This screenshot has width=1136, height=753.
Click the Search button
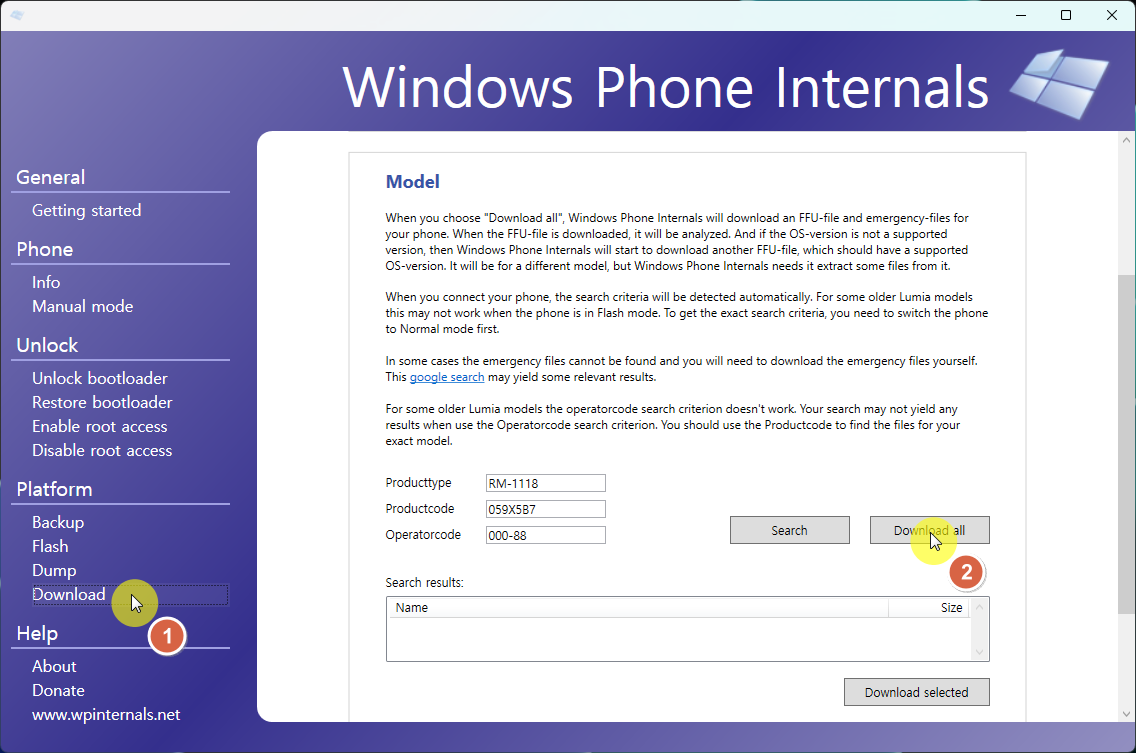click(x=790, y=530)
